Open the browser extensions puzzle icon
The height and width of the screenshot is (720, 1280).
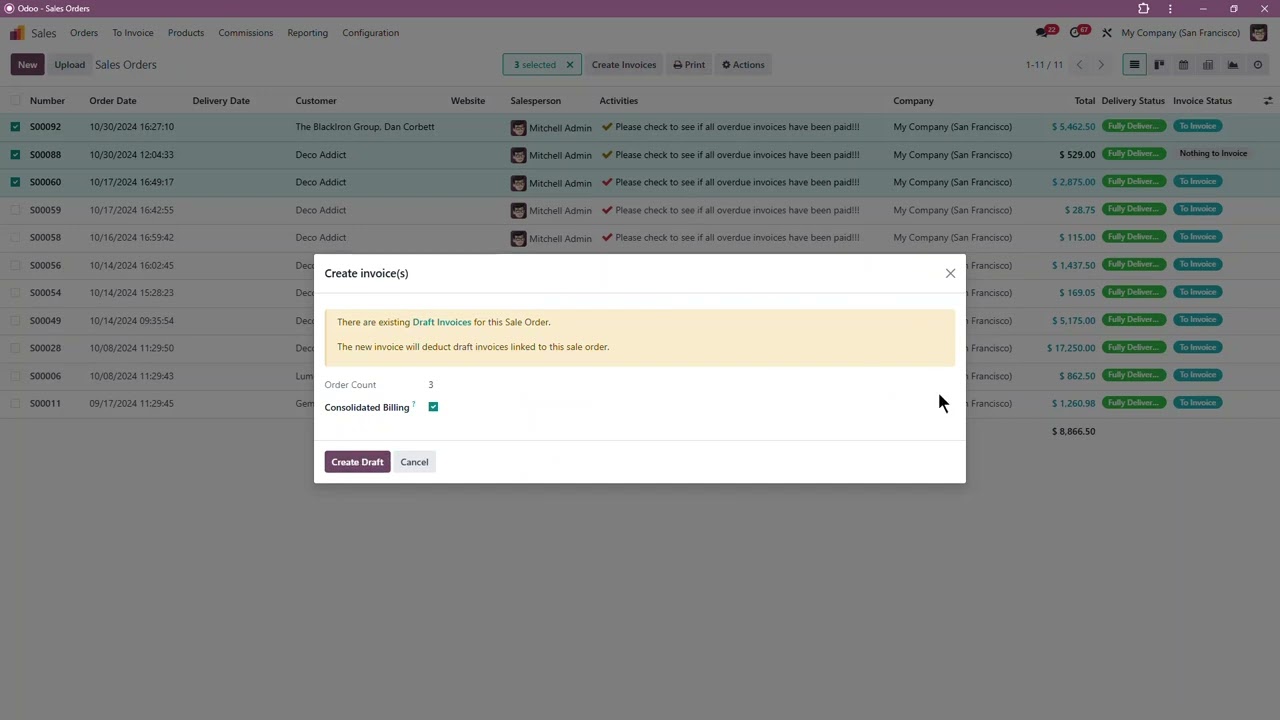[1143, 9]
